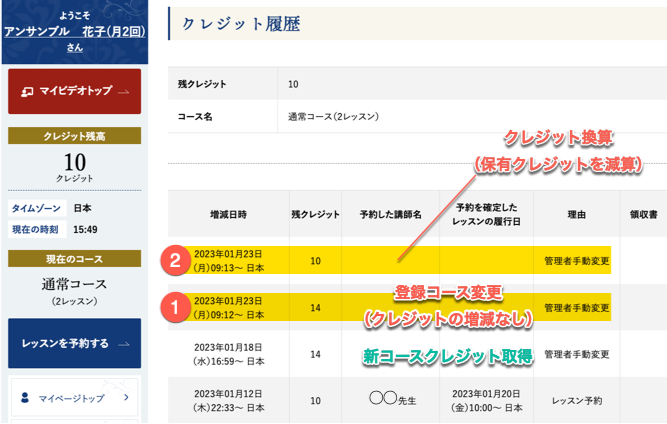Expand the マイページトップ chevron
667x424 pixels.
126,398
